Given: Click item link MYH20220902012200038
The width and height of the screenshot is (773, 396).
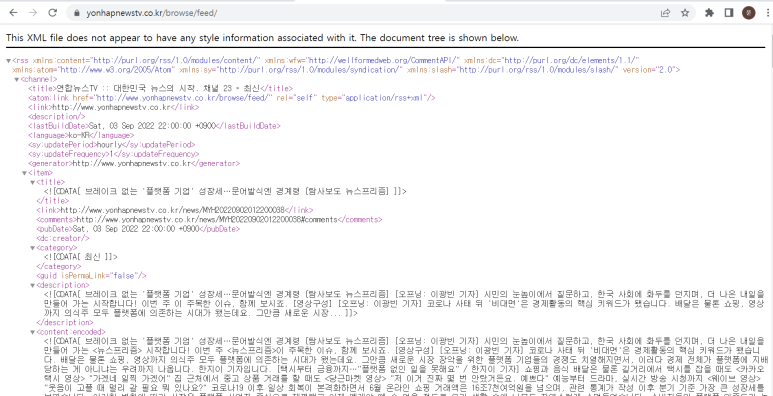Looking at the screenshot, I should point(173,210).
